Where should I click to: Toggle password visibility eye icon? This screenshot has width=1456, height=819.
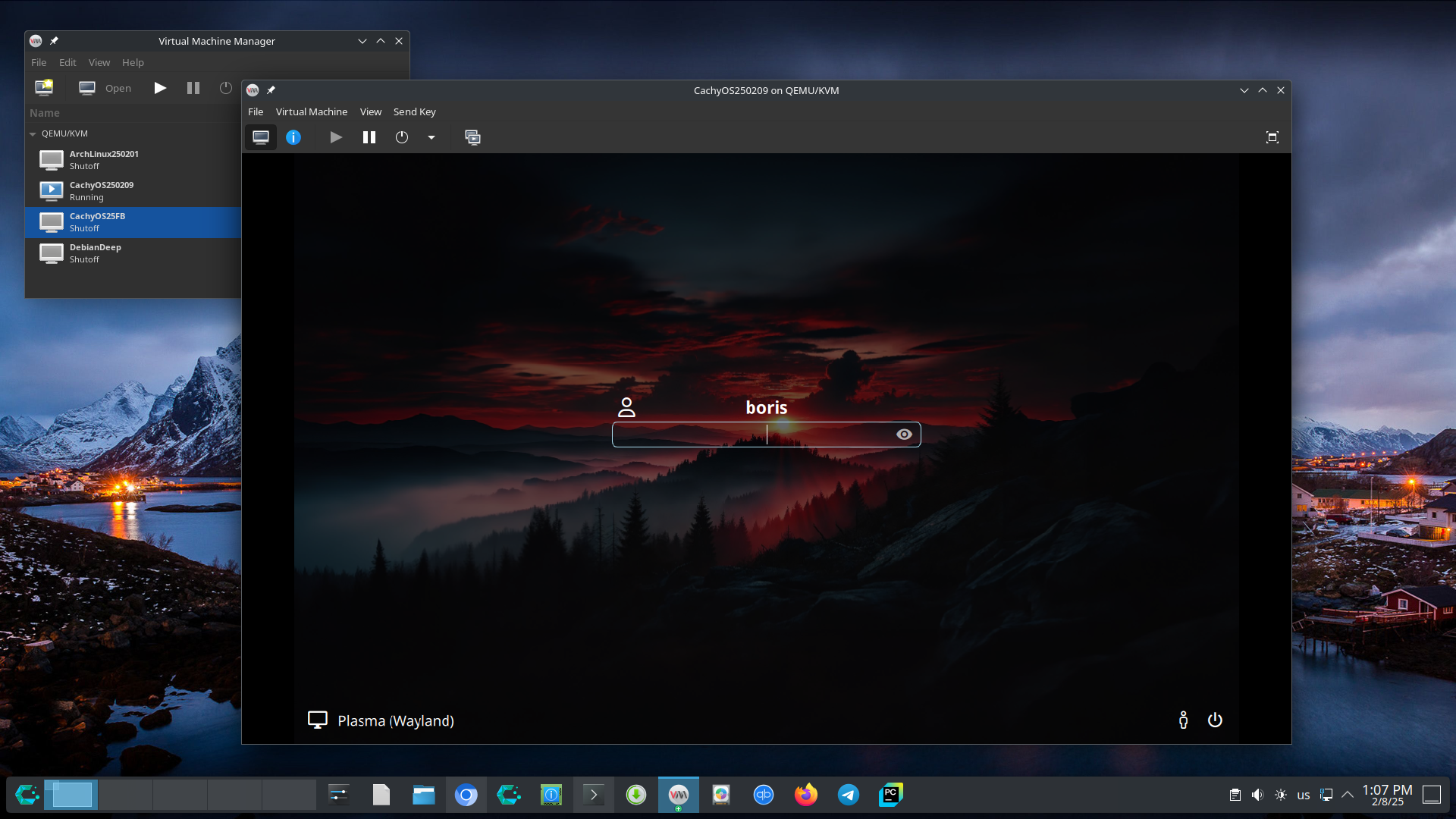coord(904,435)
